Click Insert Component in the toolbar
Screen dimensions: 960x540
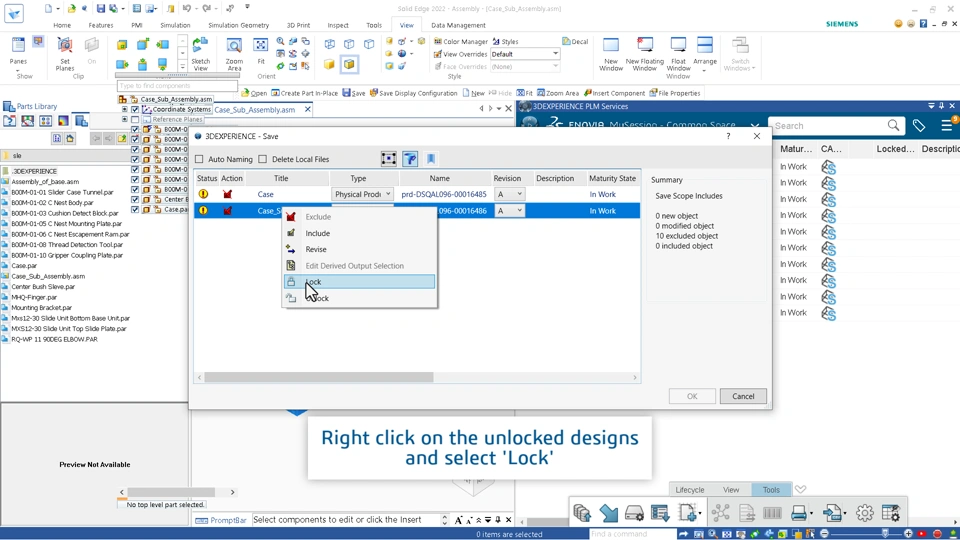[614, 93]
